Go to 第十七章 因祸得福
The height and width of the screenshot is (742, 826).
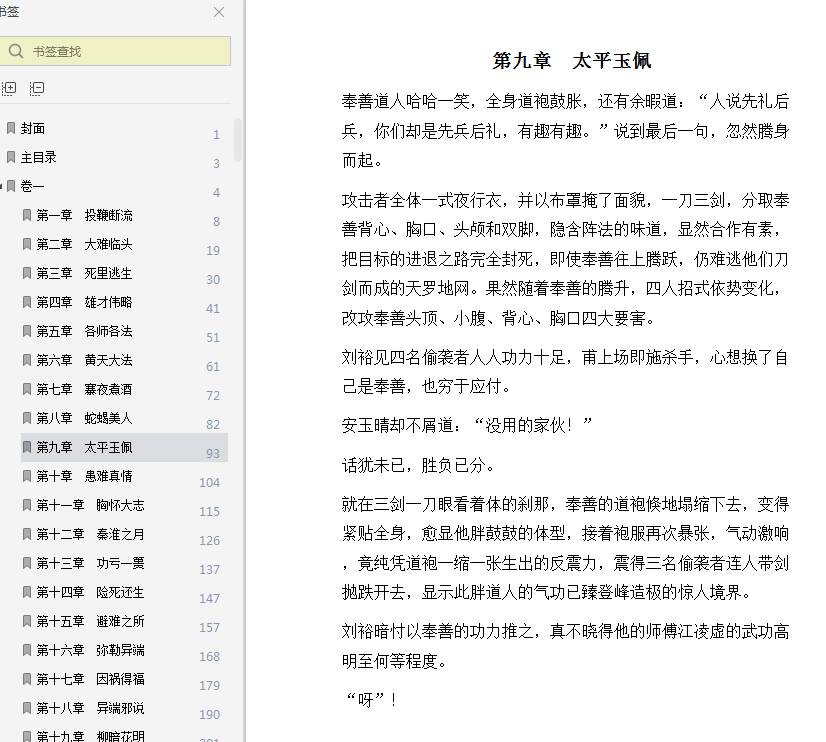[90, 679]
